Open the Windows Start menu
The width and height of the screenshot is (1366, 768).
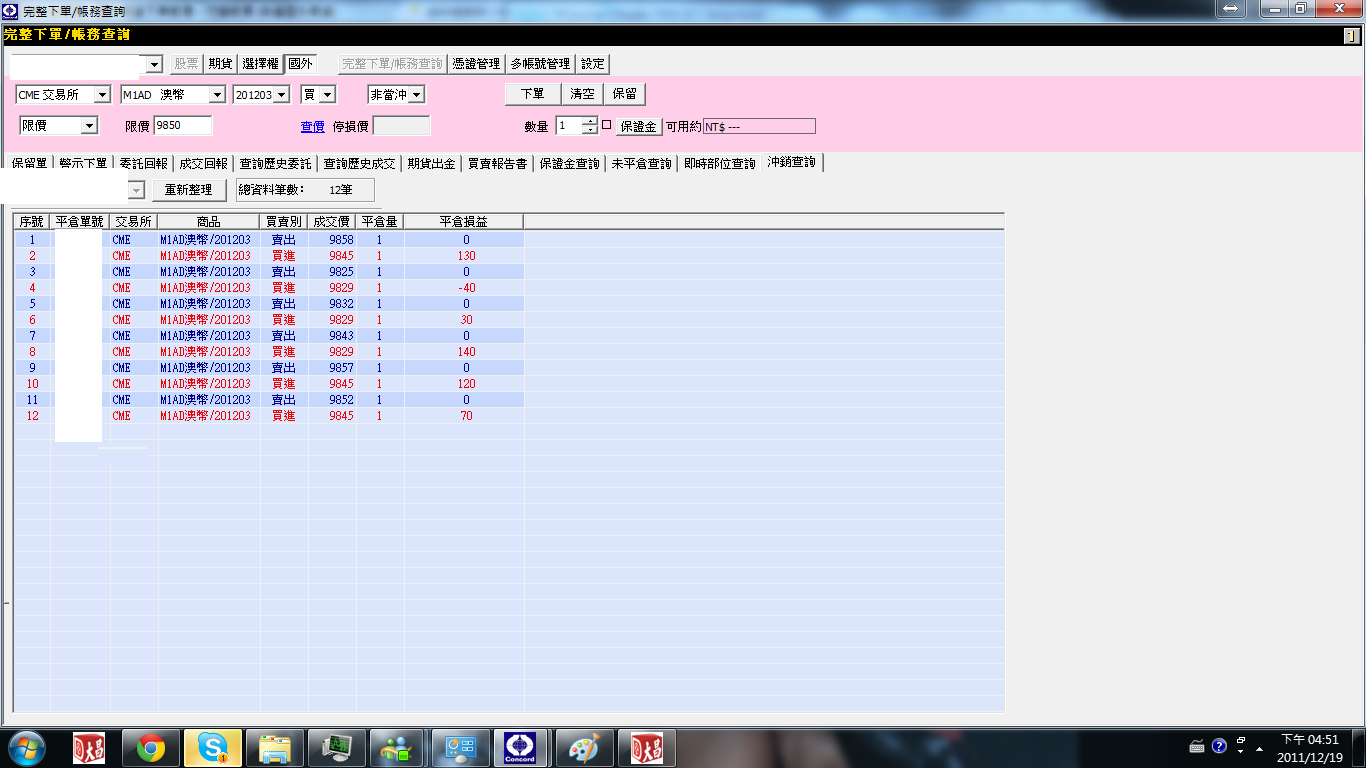pos(26,747)
